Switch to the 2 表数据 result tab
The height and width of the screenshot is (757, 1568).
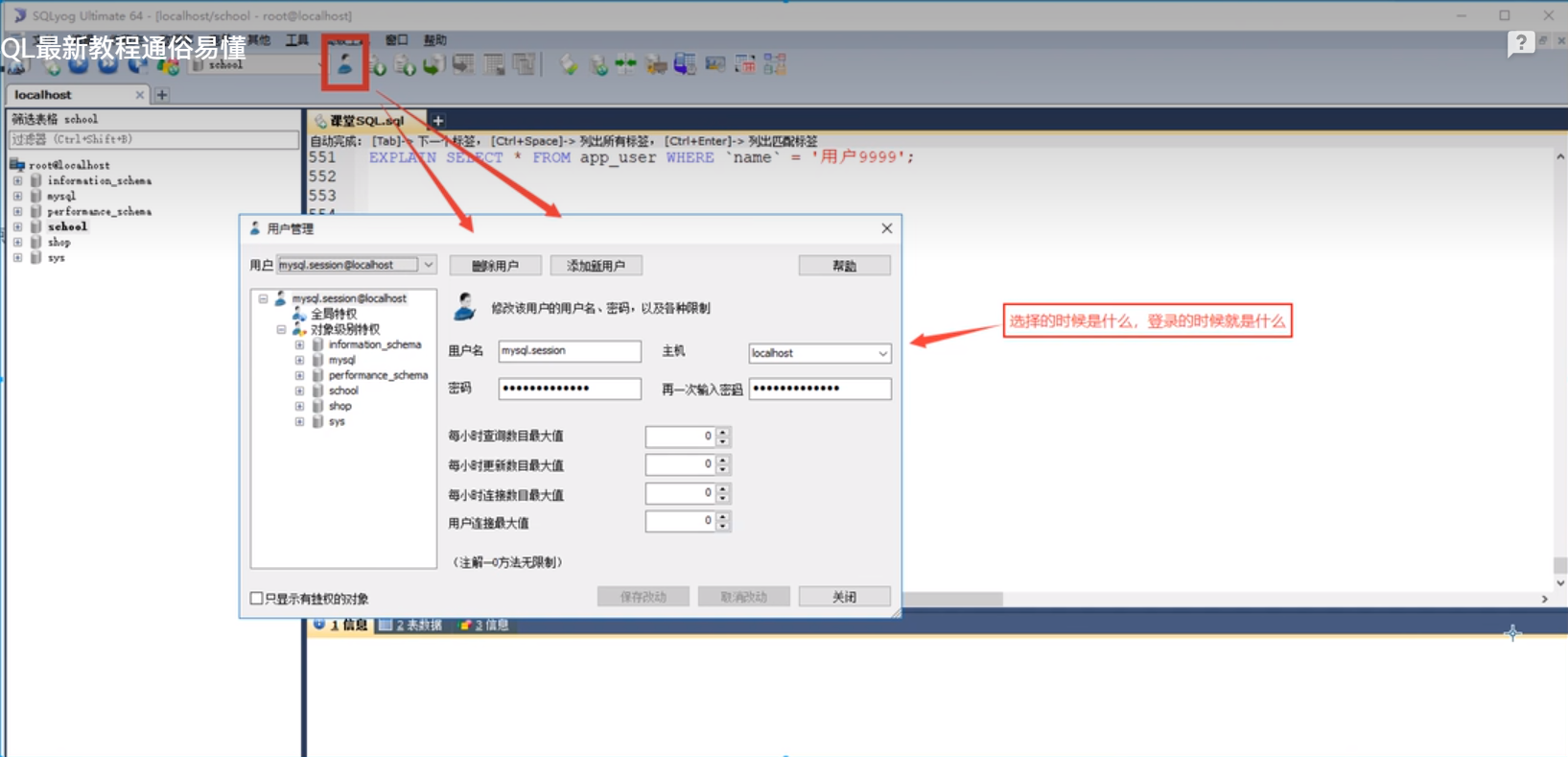tap(410, 625)
